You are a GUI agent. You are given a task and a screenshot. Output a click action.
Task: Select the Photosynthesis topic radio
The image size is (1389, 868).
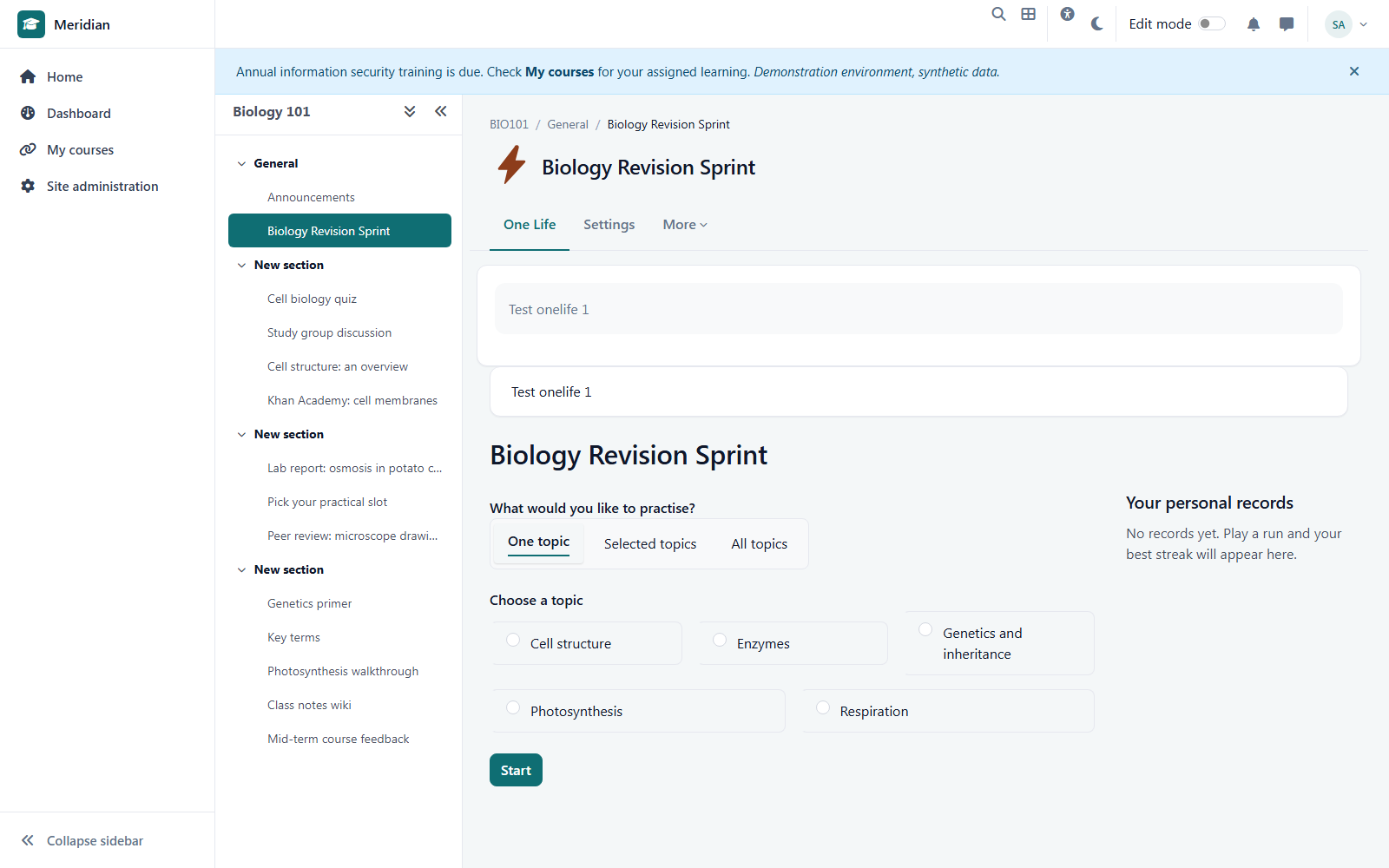[x=513, y=707]
